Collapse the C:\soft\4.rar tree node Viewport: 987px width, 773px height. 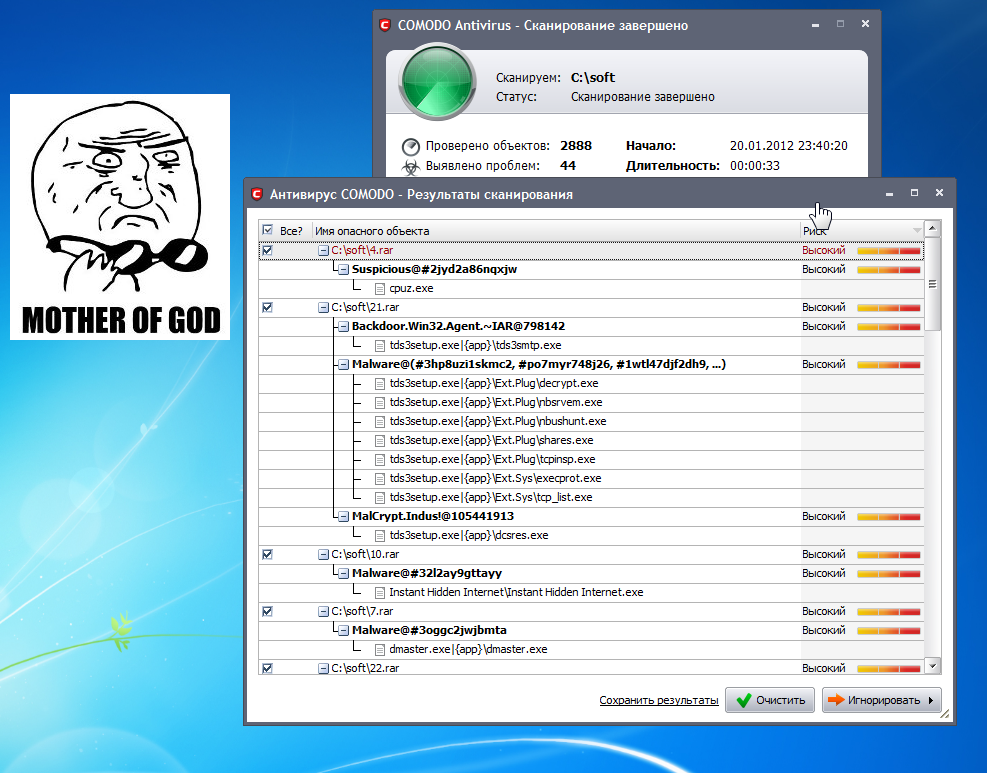pos(323,251)
